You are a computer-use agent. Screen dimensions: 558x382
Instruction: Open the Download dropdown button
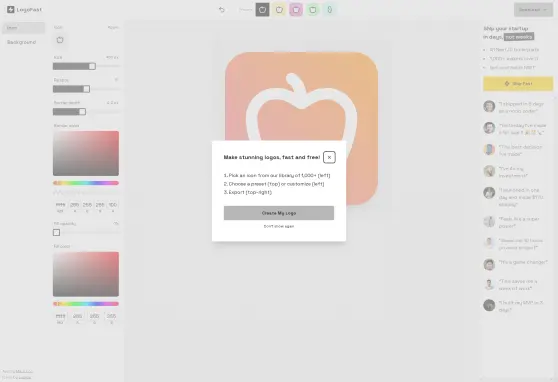(533, 10)
